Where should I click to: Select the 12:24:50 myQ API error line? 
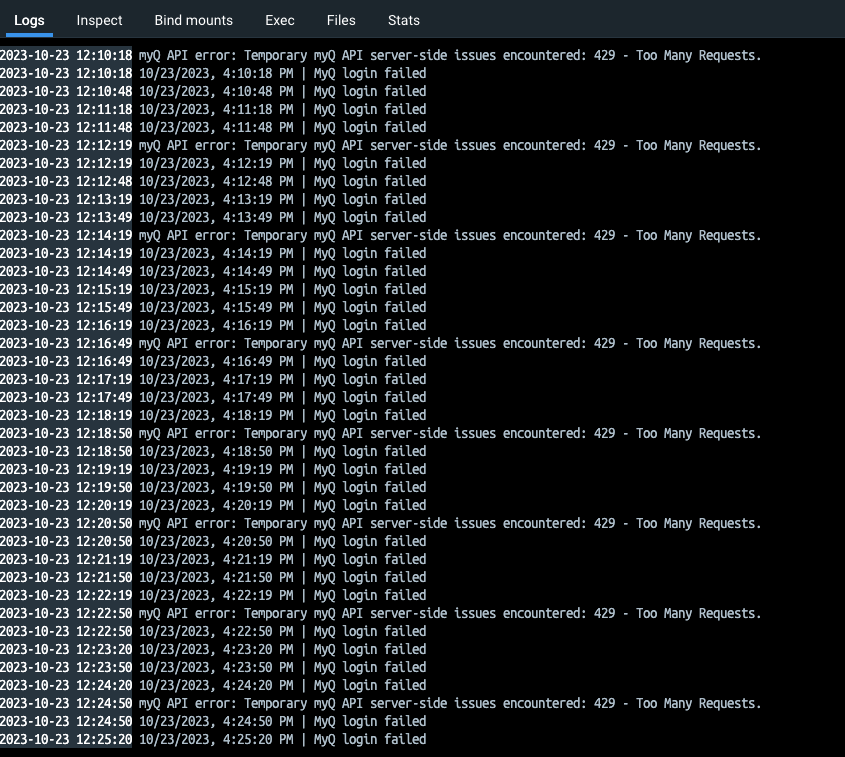(380, 703)
